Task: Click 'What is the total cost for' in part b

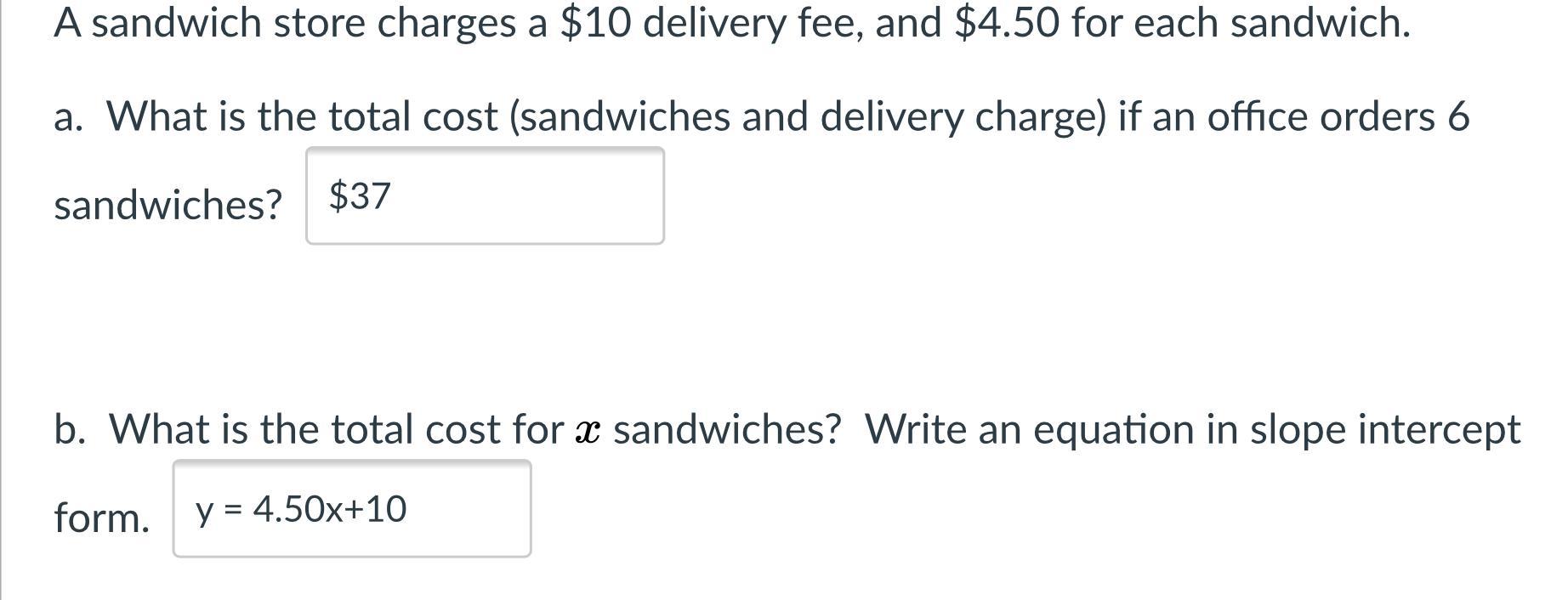Action: [x=337, y=429]
